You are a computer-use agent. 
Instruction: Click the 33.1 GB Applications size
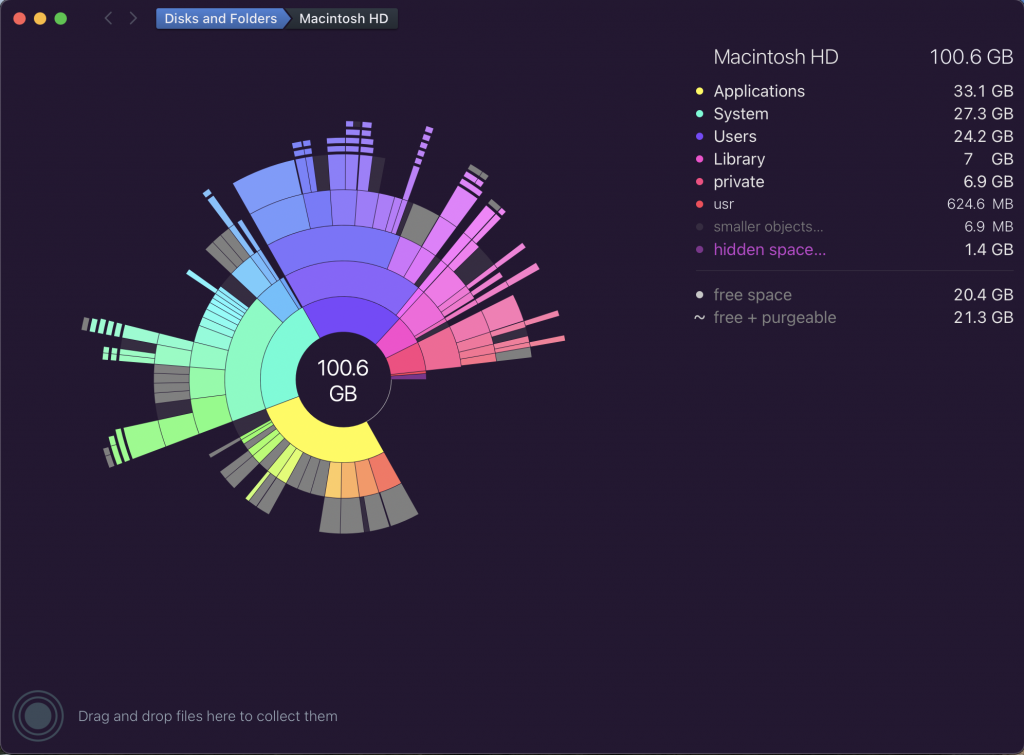coord(984,91)
